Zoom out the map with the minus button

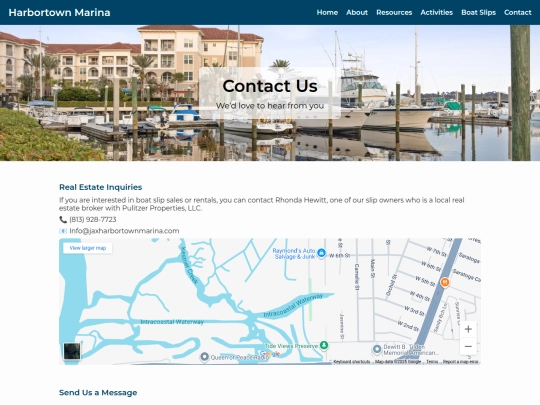pos(468,346)
